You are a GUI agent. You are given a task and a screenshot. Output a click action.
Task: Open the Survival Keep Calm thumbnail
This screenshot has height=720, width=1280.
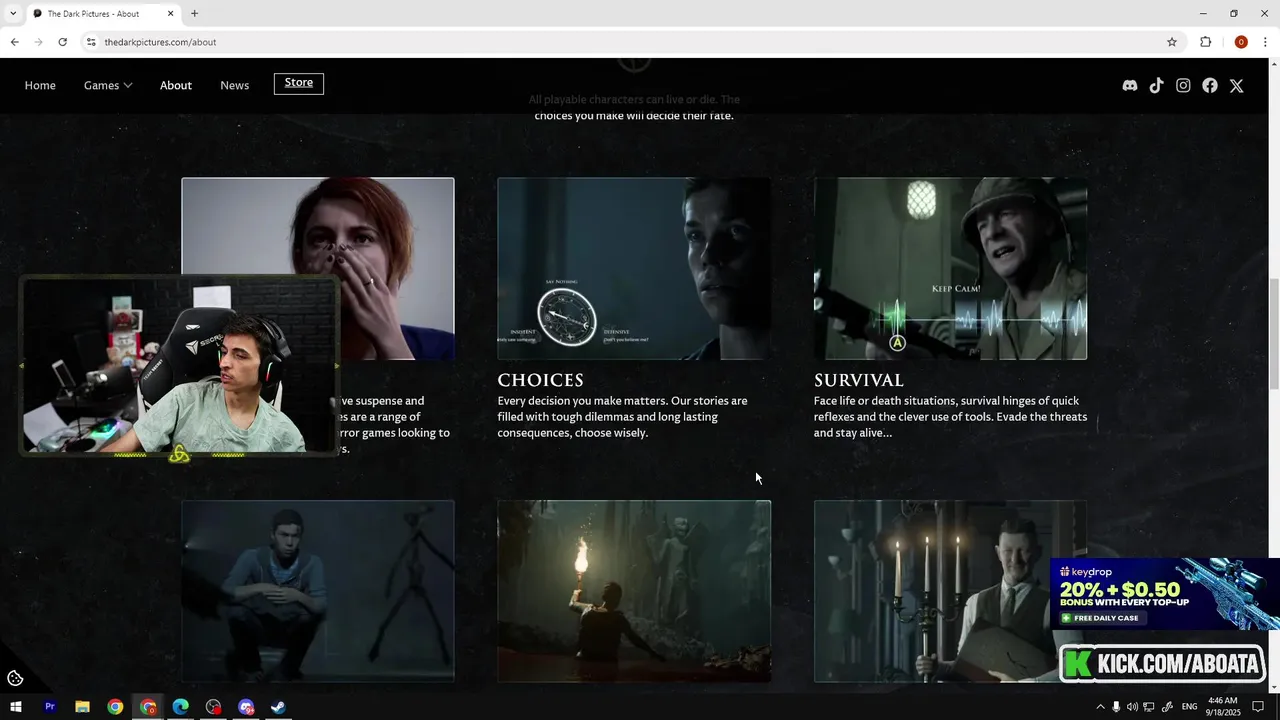(x=950, y=269)
